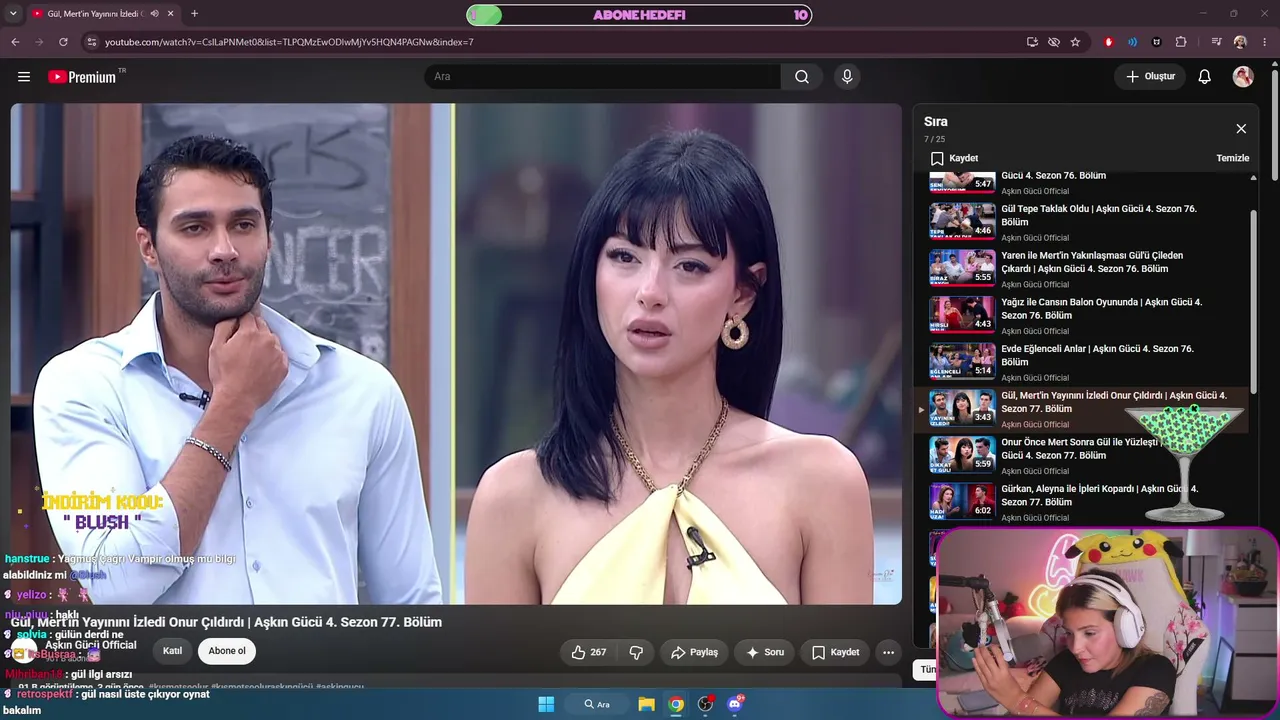The image size is (1280, 720).
Task: Clear the queue with Temizle
Action: click(x=1232, y=158)
